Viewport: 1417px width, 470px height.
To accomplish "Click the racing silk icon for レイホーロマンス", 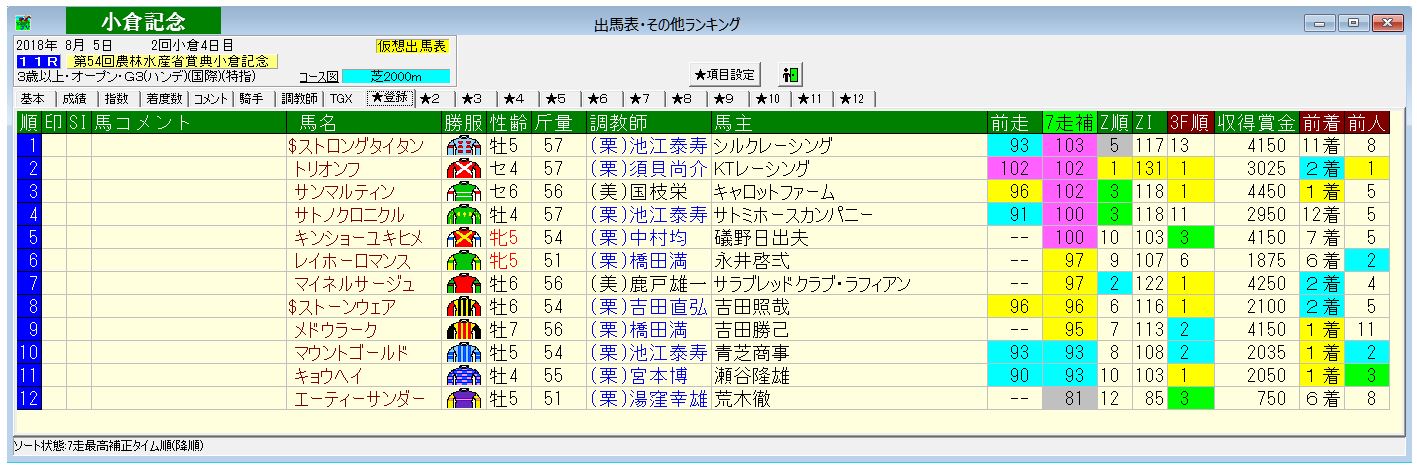I will point(464,260).
